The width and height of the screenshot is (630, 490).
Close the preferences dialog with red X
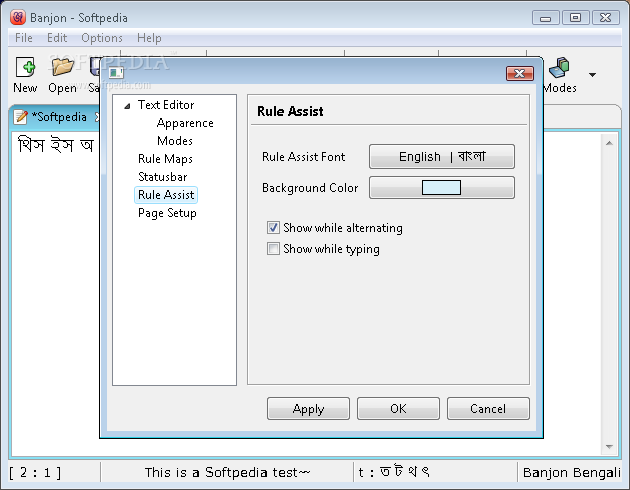pos(520,74)
